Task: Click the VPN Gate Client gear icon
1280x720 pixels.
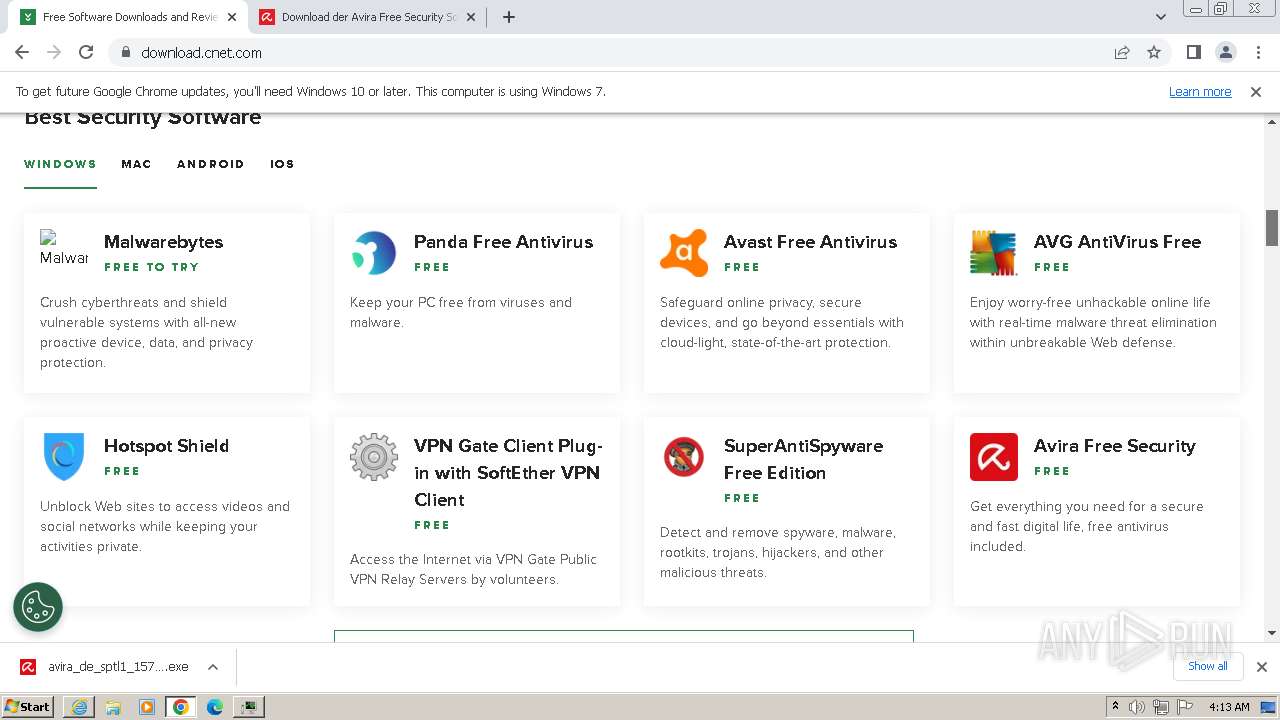Action: (x=374, y=457)
